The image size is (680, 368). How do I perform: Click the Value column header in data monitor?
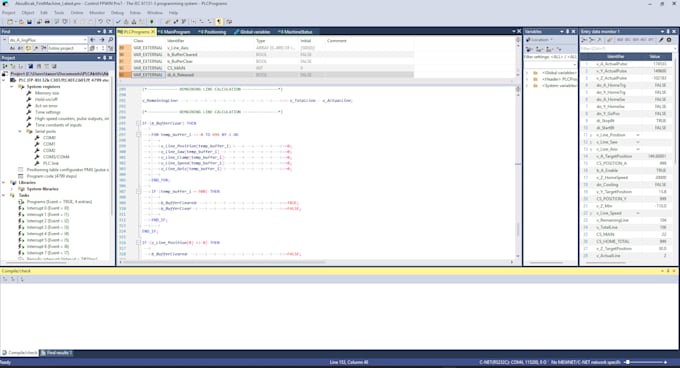click(654, 56)
